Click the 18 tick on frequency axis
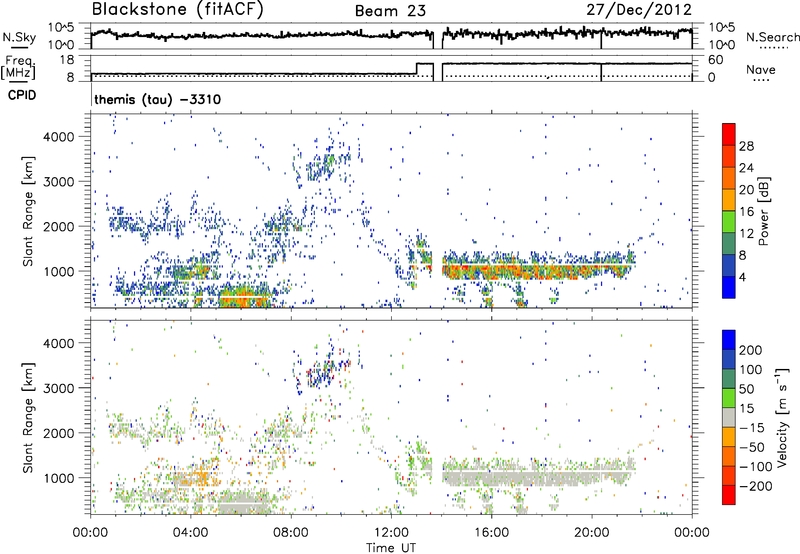The width and height of the screenshot is (800, 554). pos(67,60)
